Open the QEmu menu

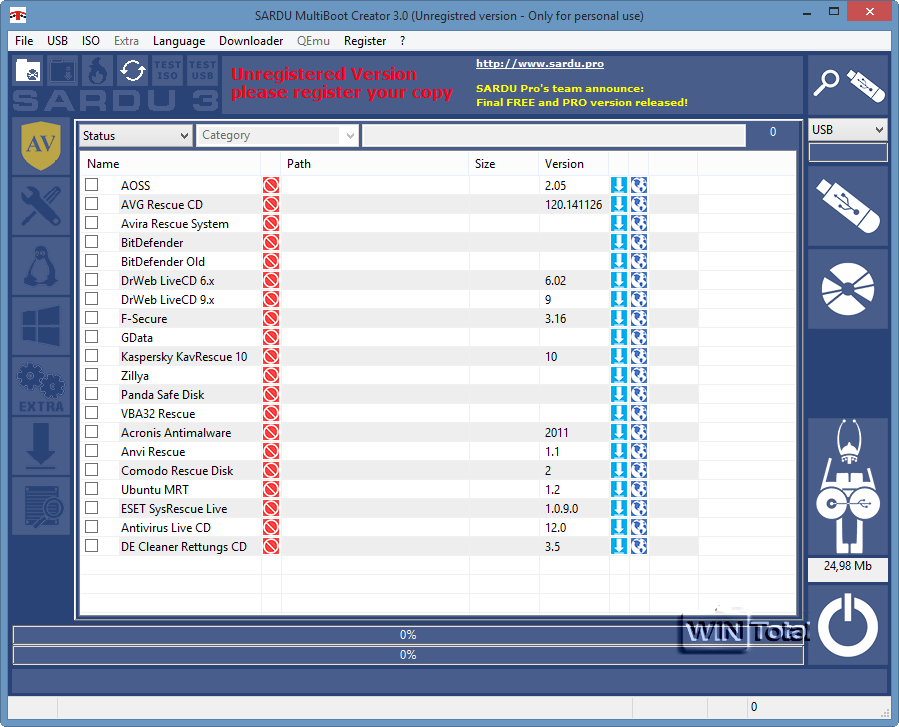tap(313, 41)
